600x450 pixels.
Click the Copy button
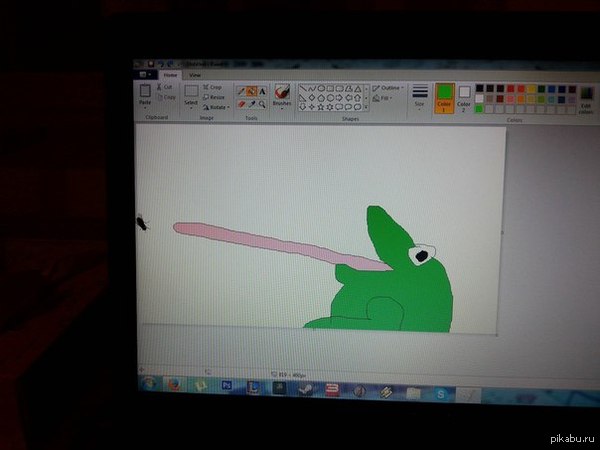click(166, 97)
